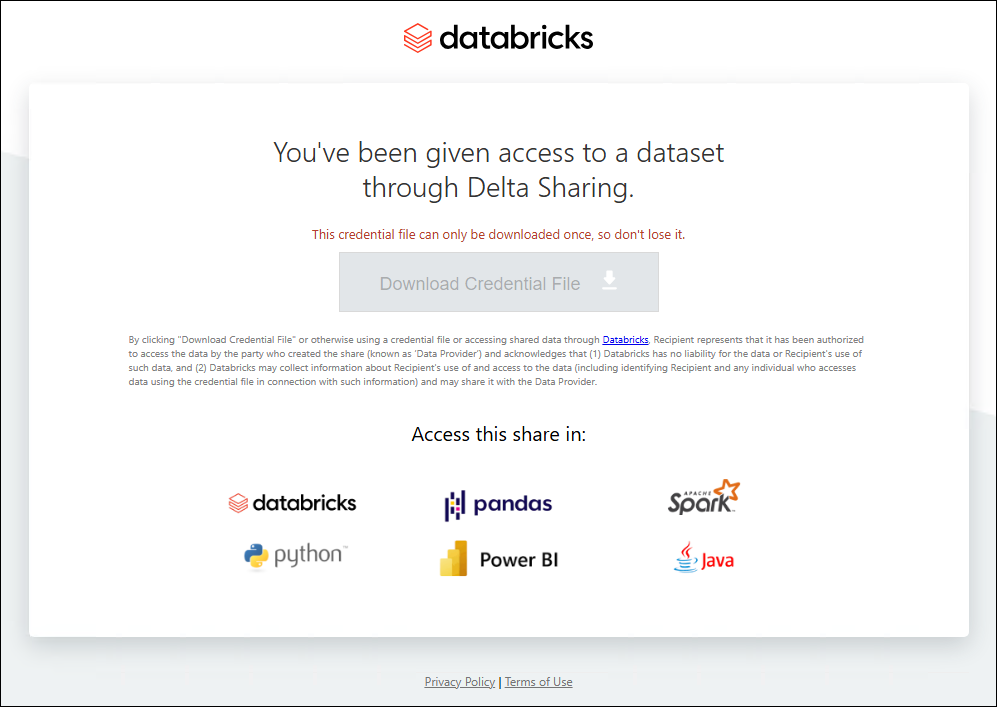Click the download arrow icon on button

tap(609, 281)
